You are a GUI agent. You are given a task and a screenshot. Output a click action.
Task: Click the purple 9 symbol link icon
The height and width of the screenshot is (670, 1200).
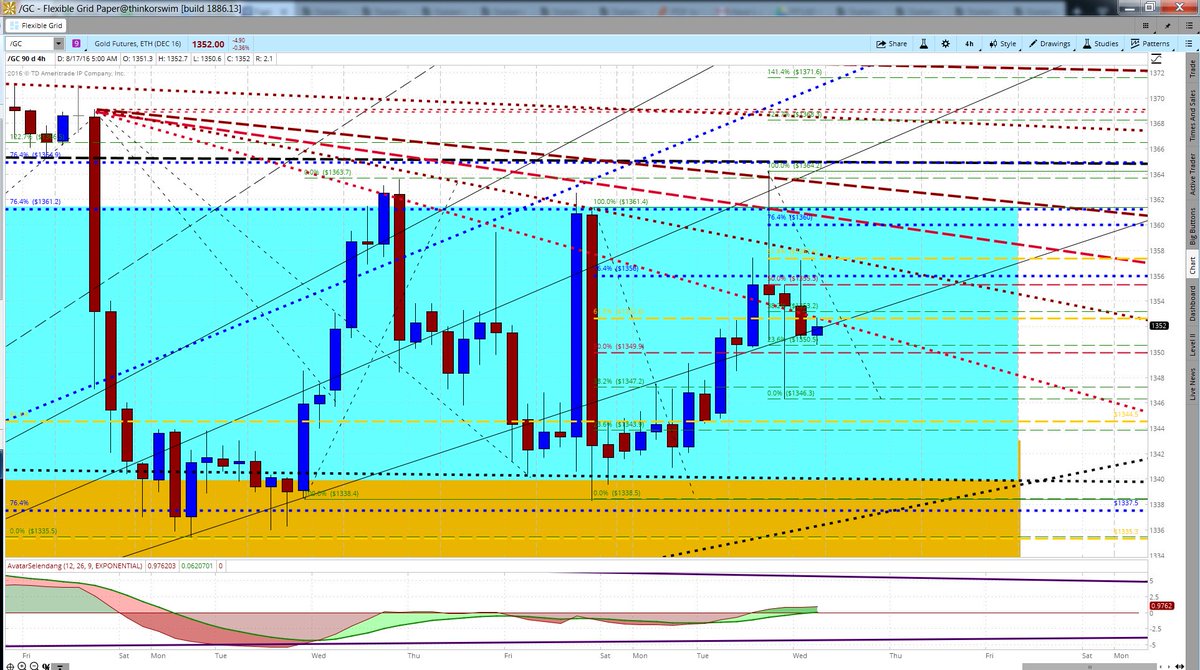(x=76, y=44)
